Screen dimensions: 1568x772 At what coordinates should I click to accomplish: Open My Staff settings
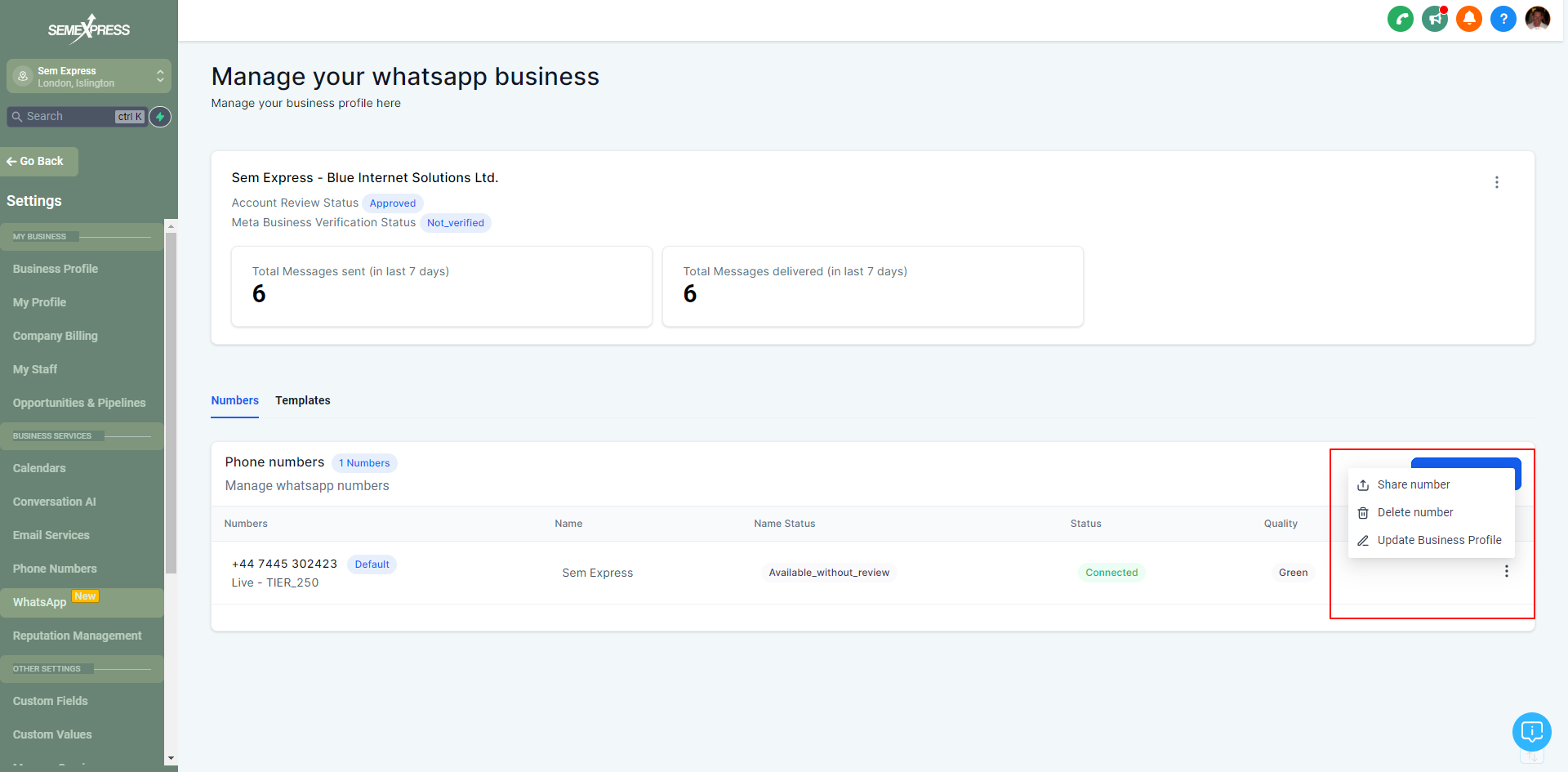click(35, 369)
